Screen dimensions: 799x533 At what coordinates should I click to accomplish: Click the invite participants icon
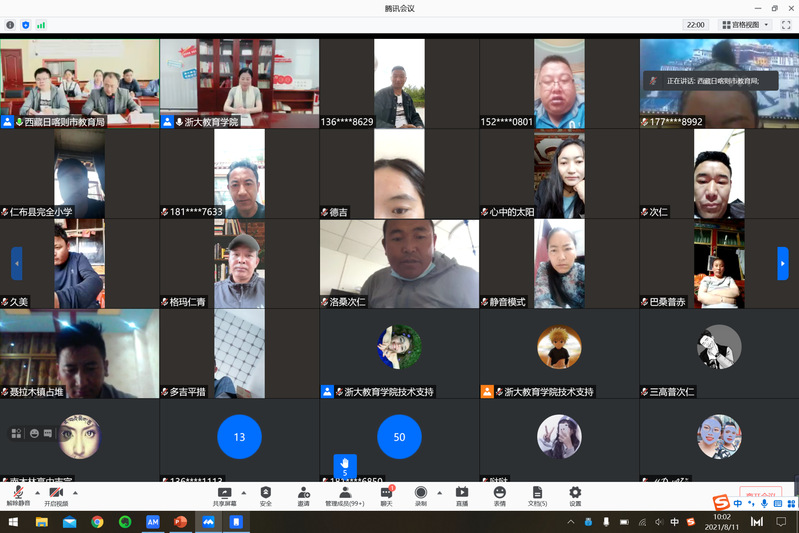(303, 493)
